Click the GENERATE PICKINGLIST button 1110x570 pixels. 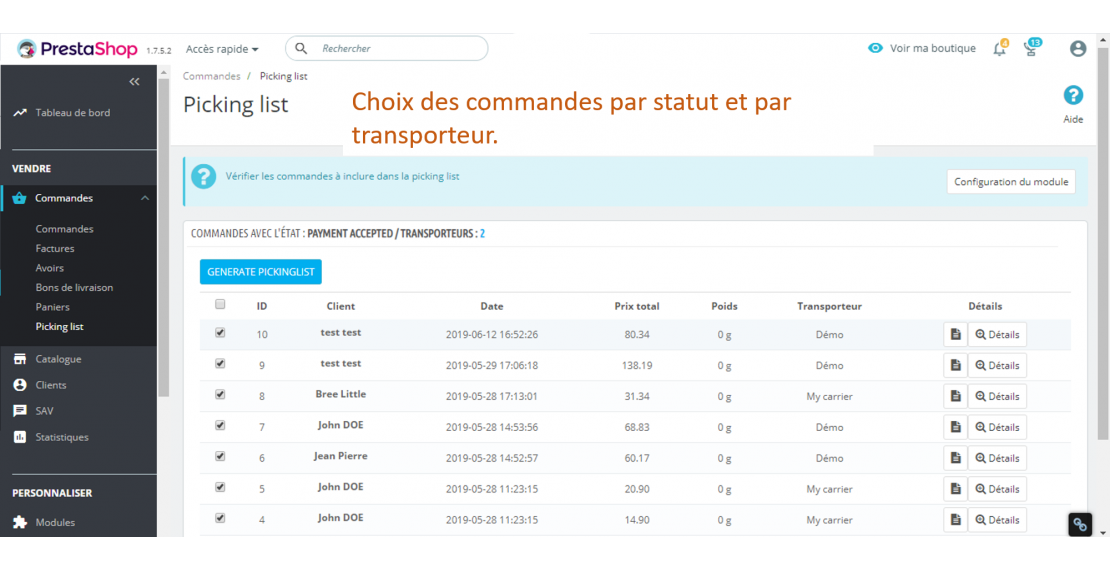261,272
